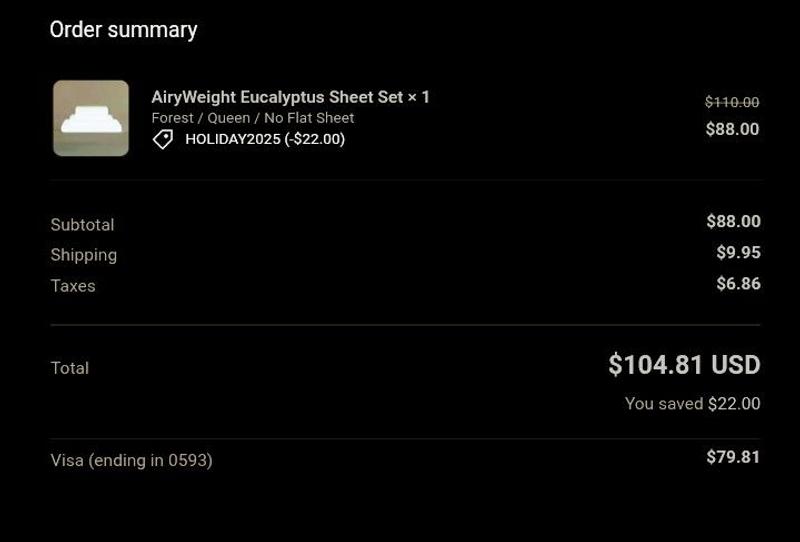The image size is (800, 542).
Task: Click the discount tag icon
Action: pos(162,139)
